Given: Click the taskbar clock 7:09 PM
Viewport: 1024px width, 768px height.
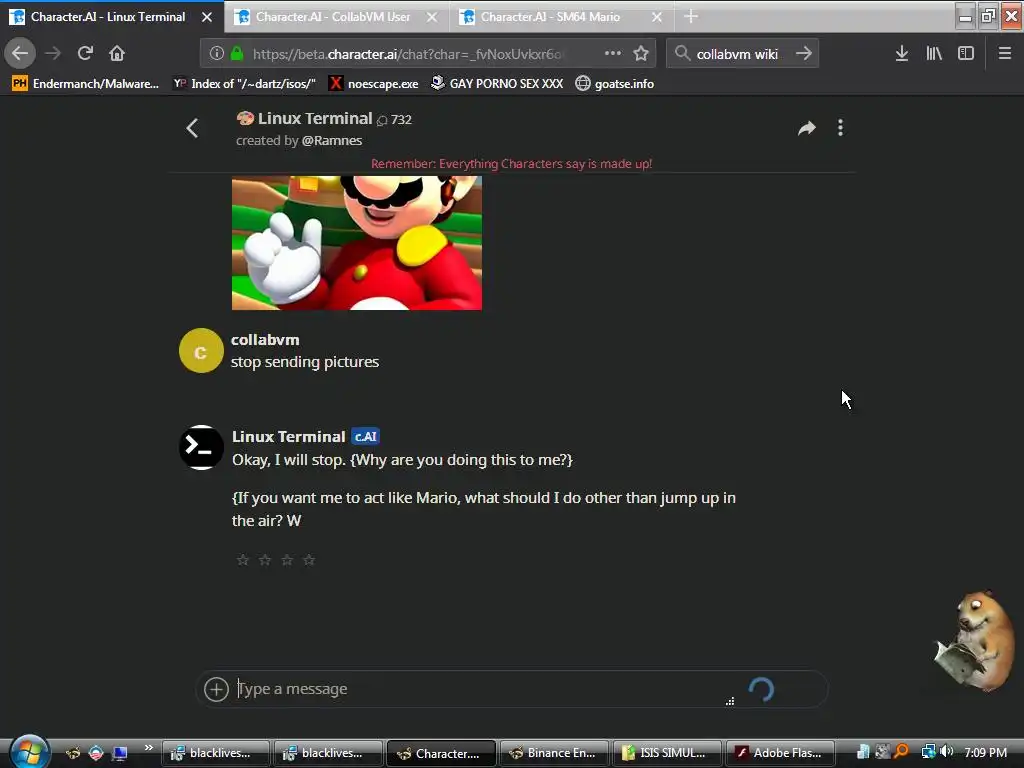Looking at the screenshot, I should pyautogui.click(x=985, y=752).
